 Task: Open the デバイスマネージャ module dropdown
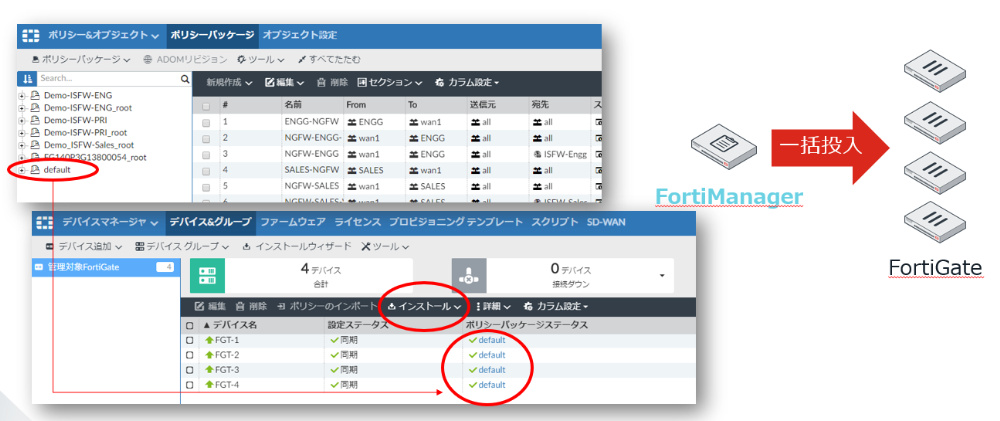[x=110, y=223]
